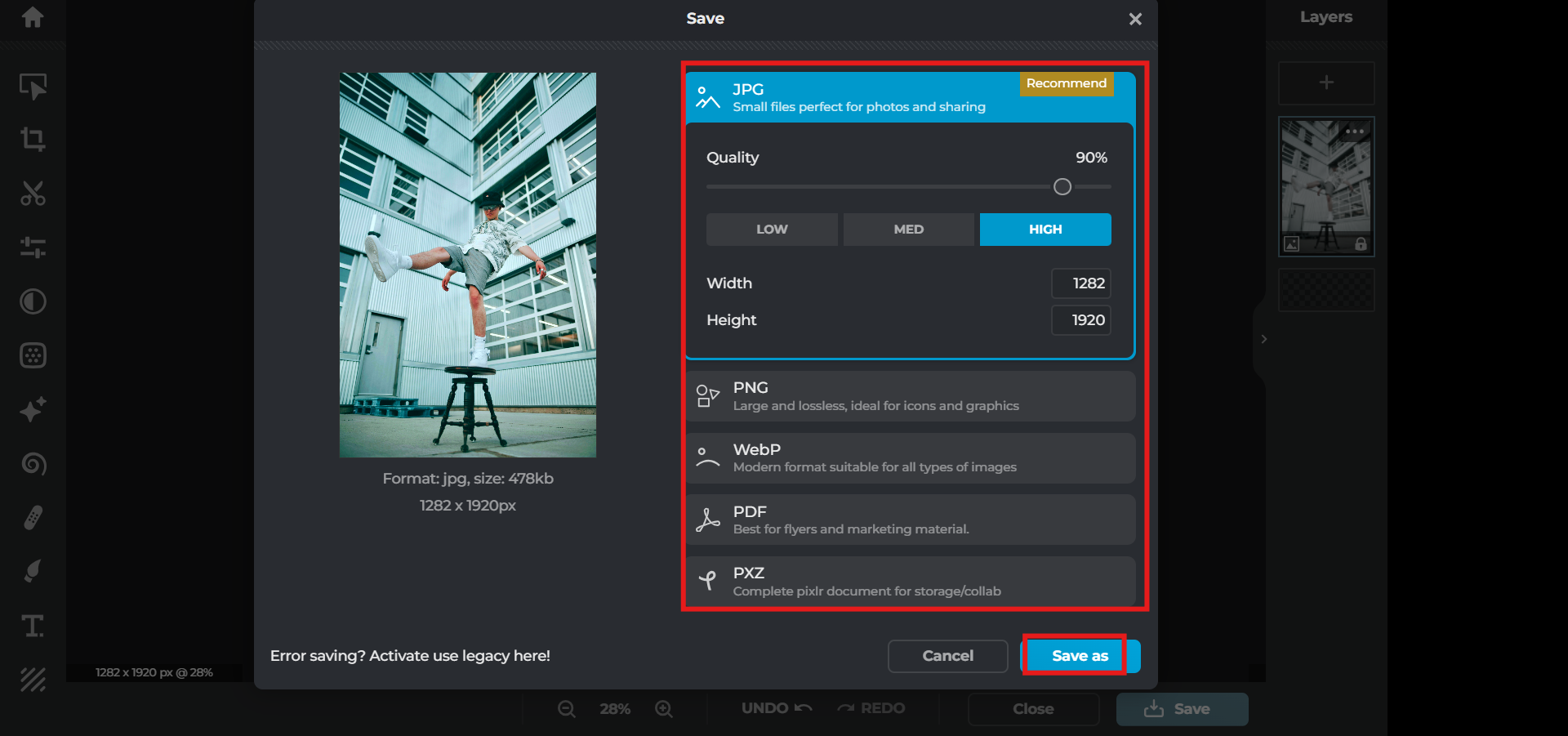Select the JPG format header
This screenshot has width=1568, height=736.
[857, 97]
